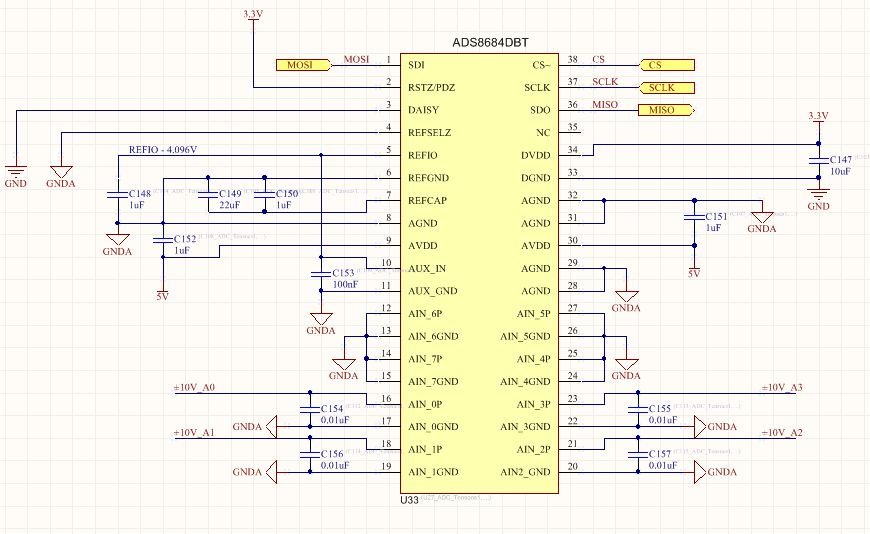Select the DVDD pin 34
Viewport: 870px width, 534px height.
[x=570, y=155]
